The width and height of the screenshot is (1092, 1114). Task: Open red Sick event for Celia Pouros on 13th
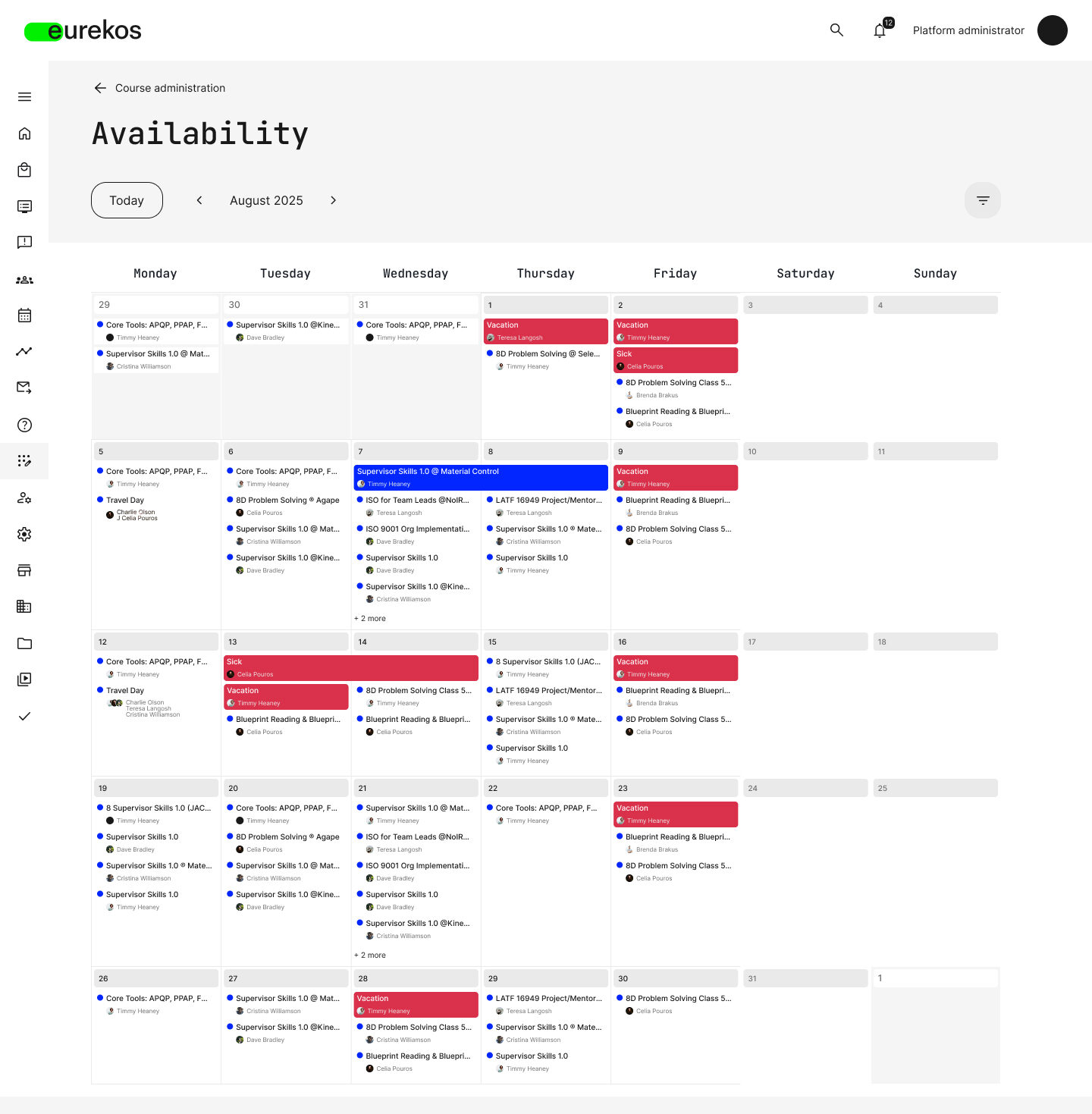point(351,667)
